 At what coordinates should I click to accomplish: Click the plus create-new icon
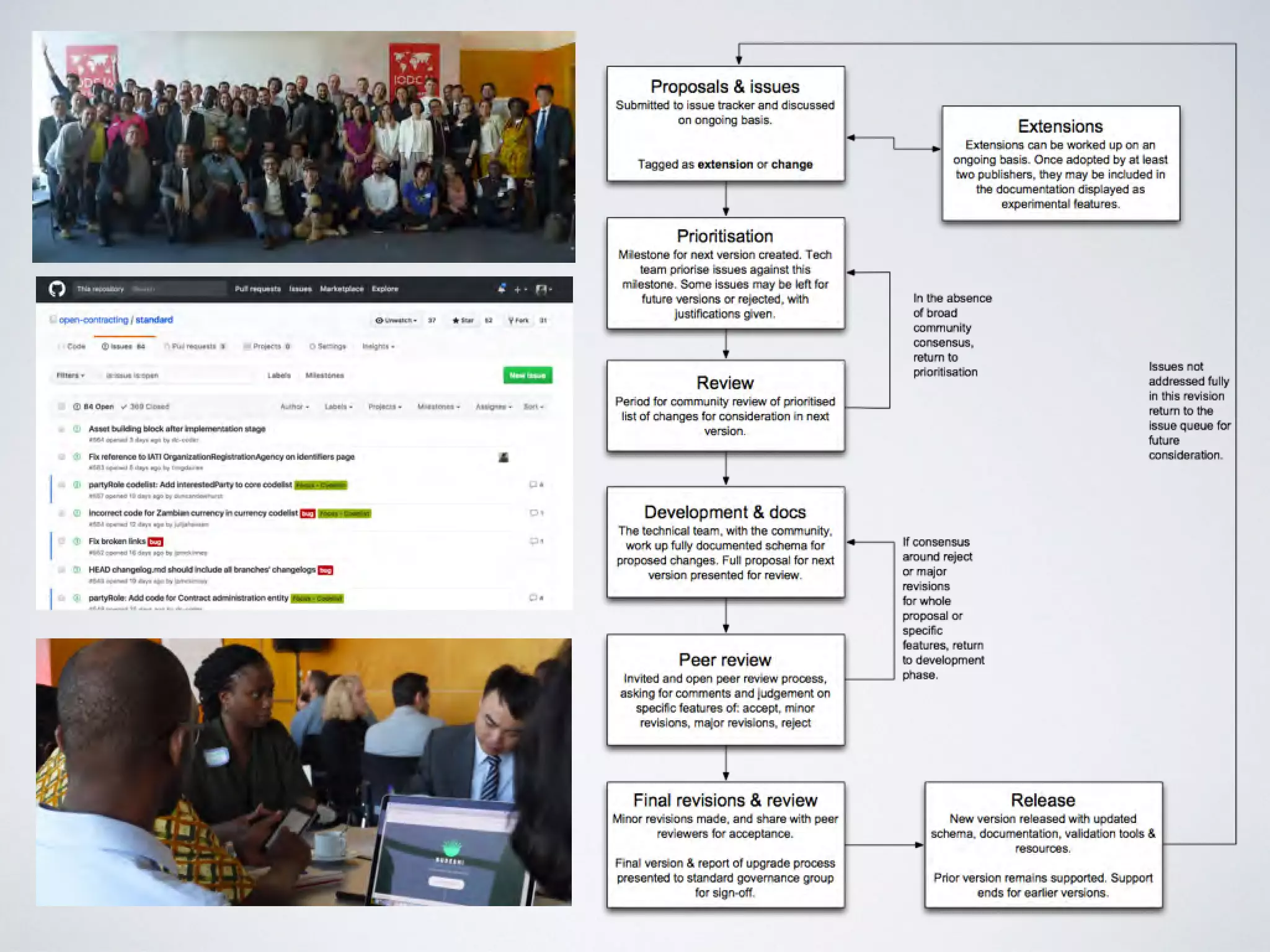click(x=517, y=289)
